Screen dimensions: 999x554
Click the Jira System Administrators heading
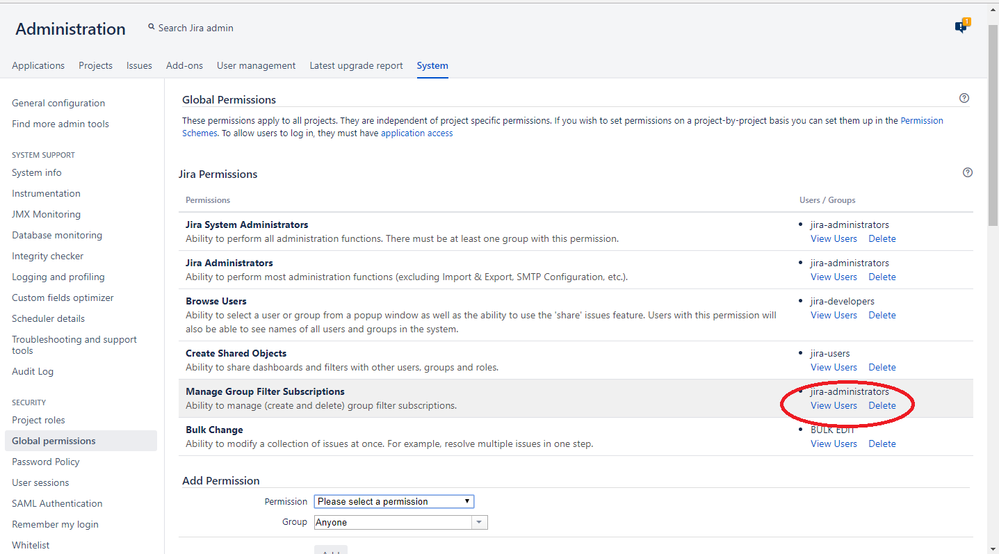coord(247,225)
